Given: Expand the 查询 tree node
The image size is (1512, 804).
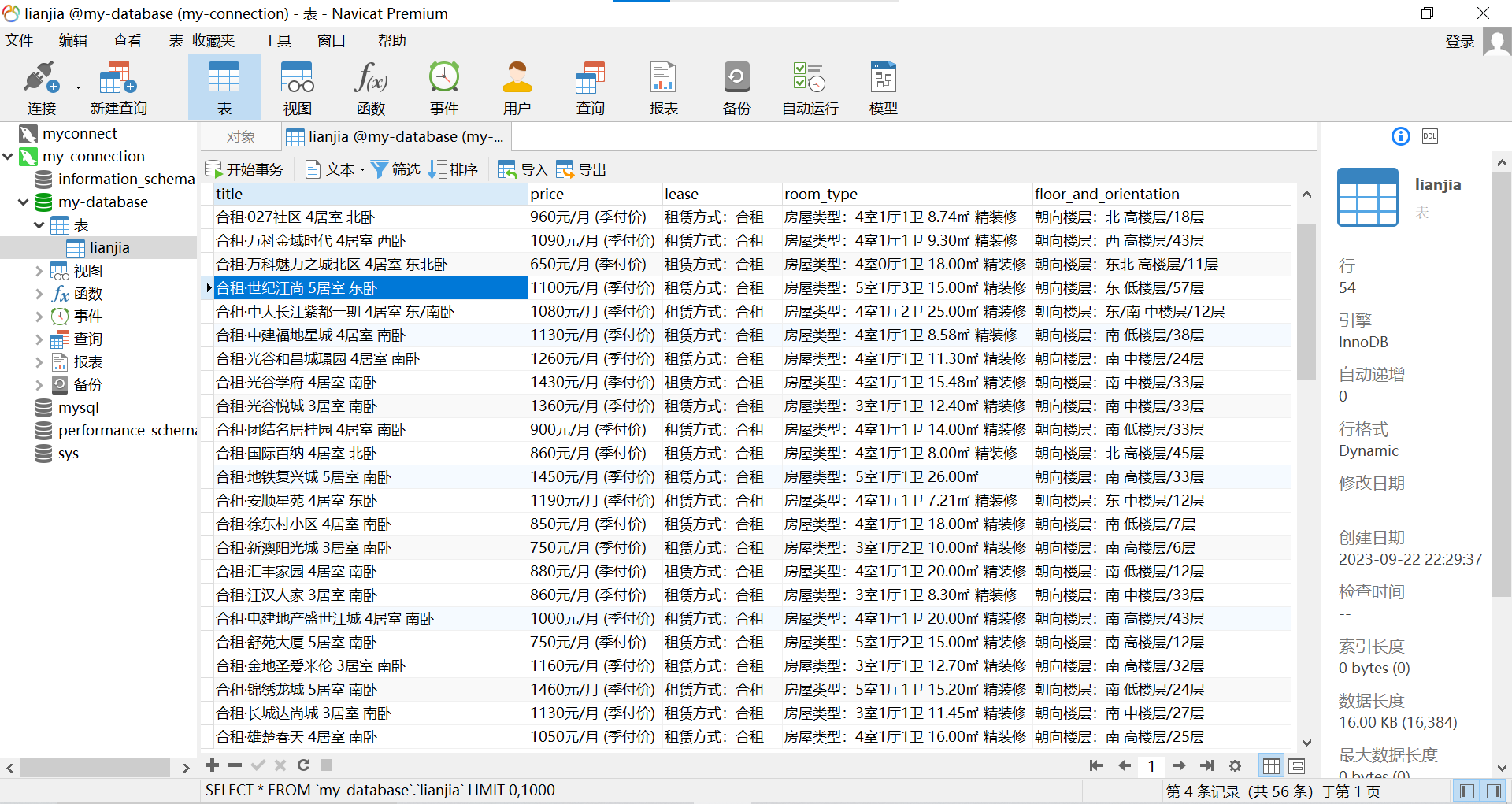Looking at the screenshot, I should [x=39, y=339].
